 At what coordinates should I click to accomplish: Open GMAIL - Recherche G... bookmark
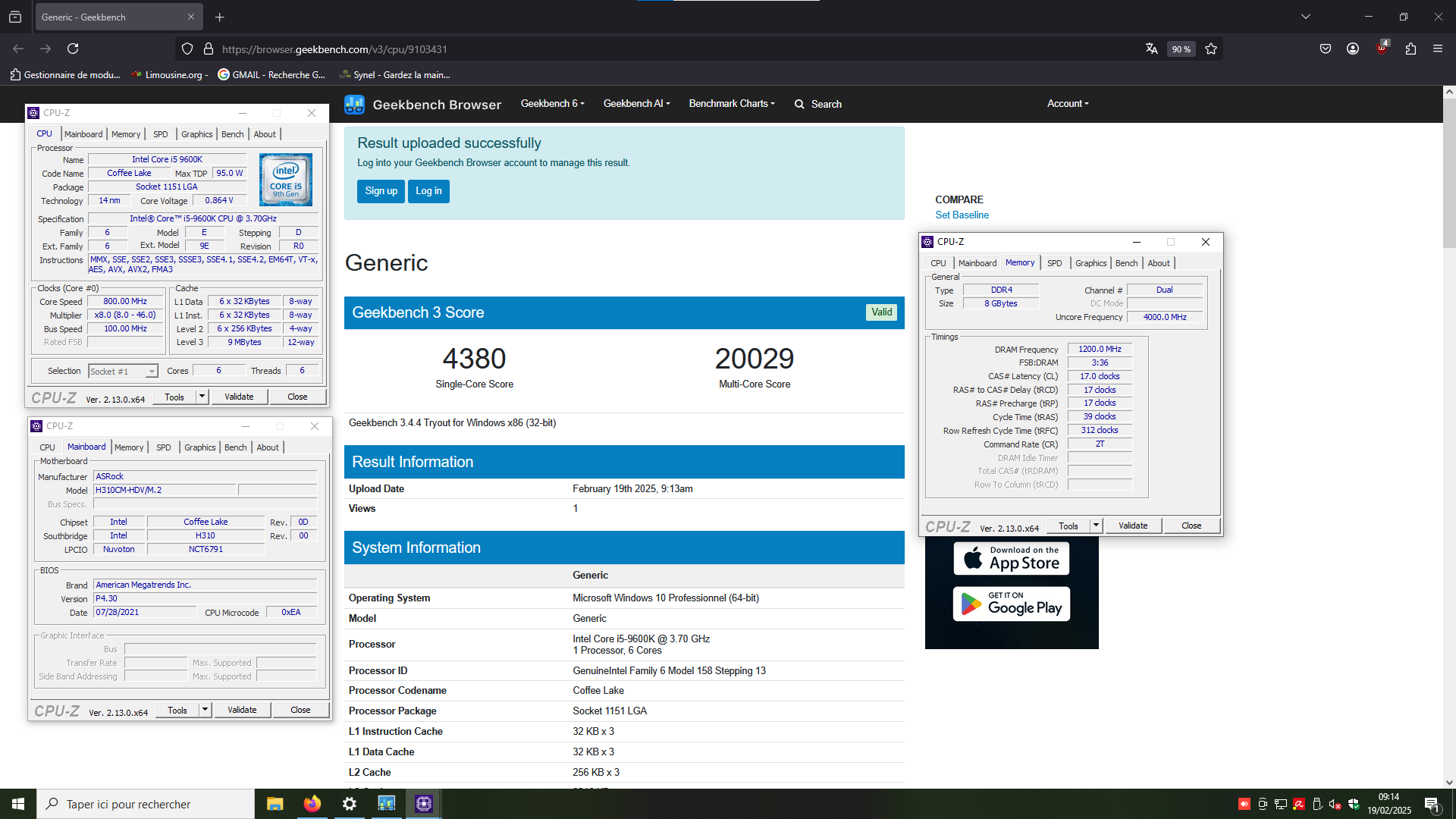[x=271, y=74]
